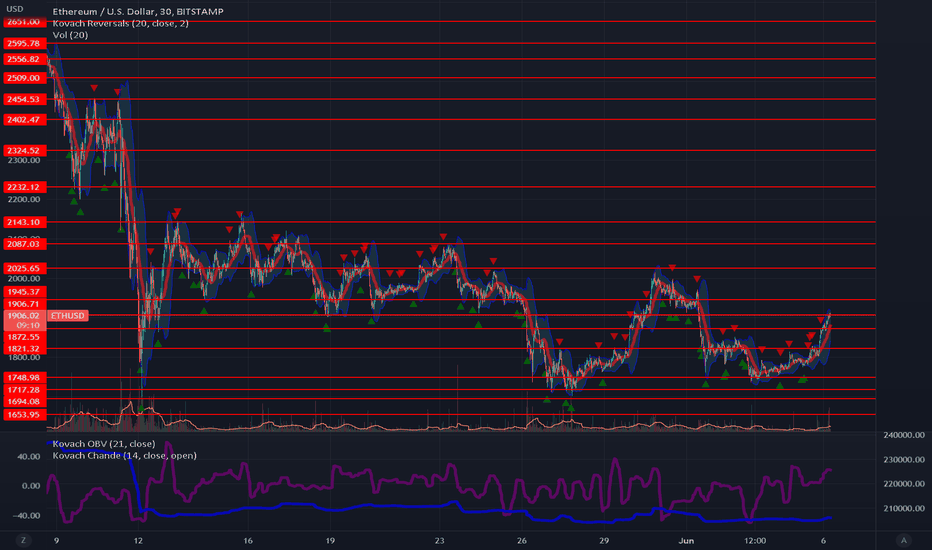Select the Vol (20) indicator legend

(70, 35)
